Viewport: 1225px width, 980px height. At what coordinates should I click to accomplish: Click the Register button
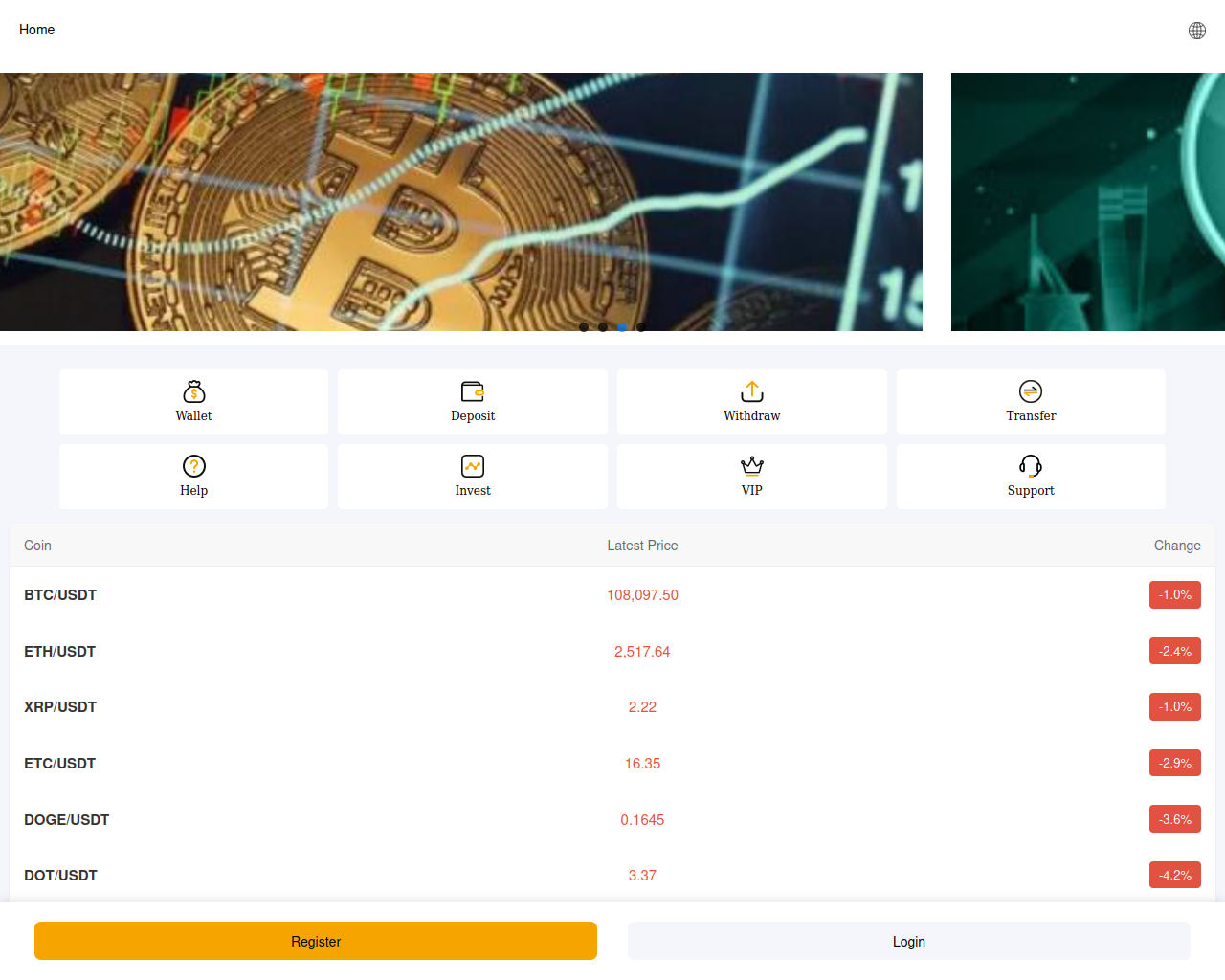316,941
